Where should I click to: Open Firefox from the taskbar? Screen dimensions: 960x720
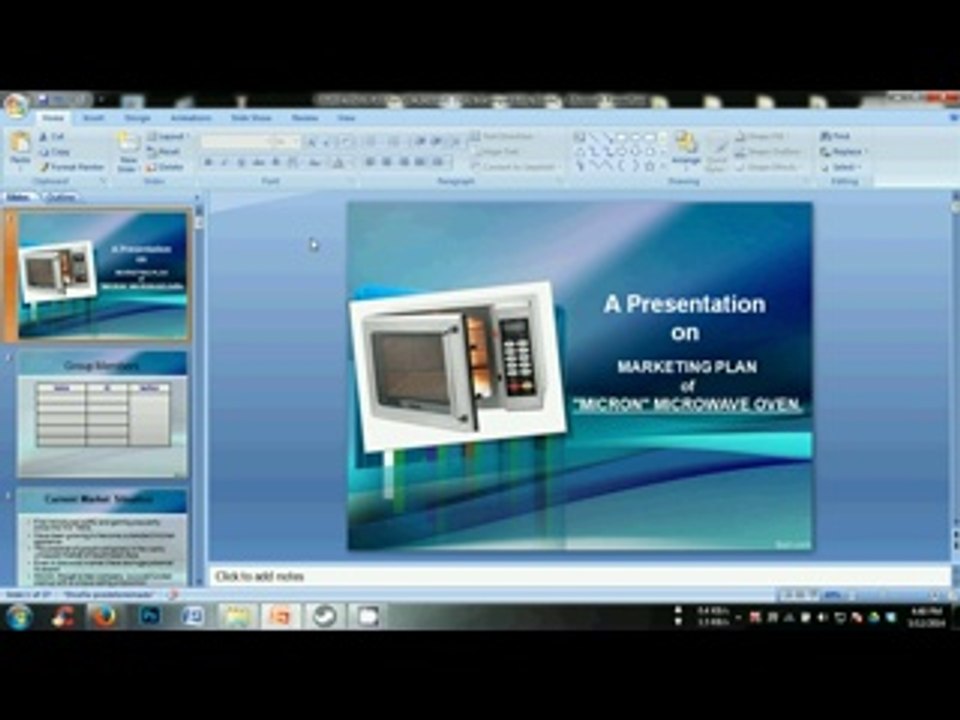[x=104, y=616]
